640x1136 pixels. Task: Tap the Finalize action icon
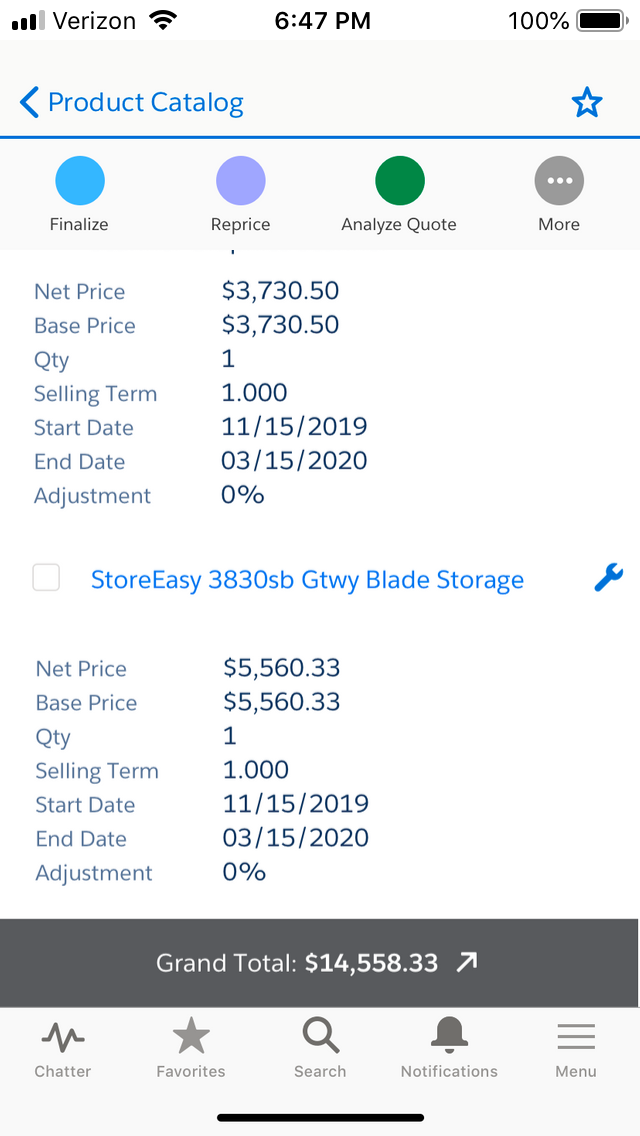tap(79, 180)
